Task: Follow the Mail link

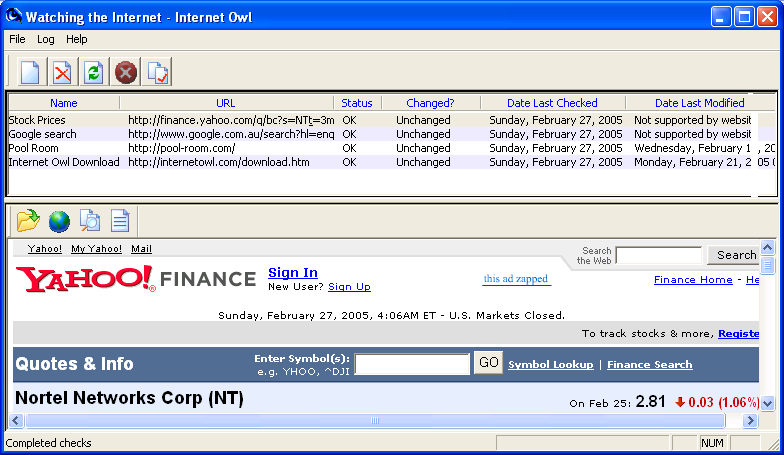Action: pos(141,248)
